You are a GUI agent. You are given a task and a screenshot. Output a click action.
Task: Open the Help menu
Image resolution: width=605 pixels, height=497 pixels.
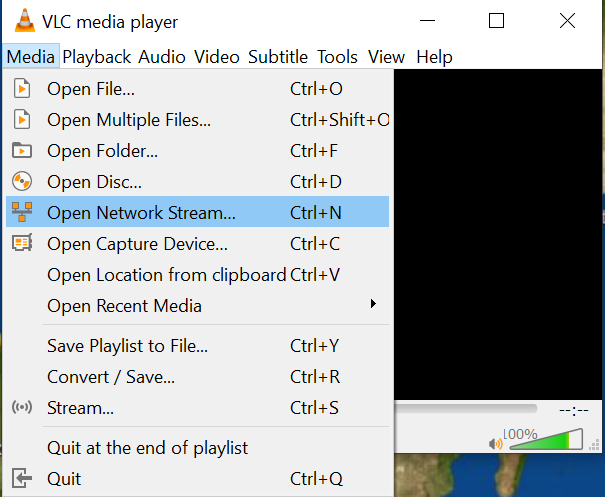434,57
